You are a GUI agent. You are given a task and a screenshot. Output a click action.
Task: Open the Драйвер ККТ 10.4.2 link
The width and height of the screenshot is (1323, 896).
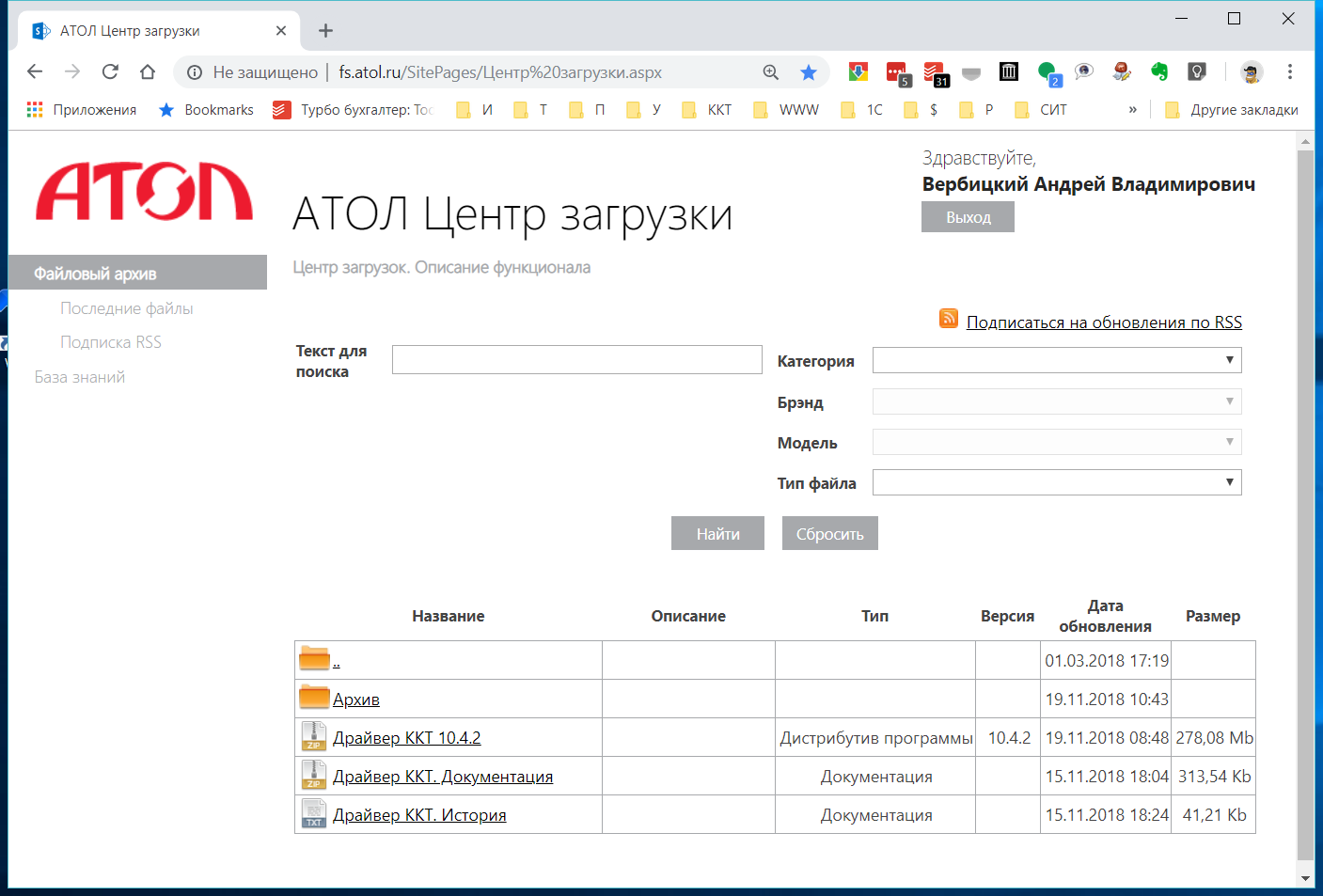point(406,738)
